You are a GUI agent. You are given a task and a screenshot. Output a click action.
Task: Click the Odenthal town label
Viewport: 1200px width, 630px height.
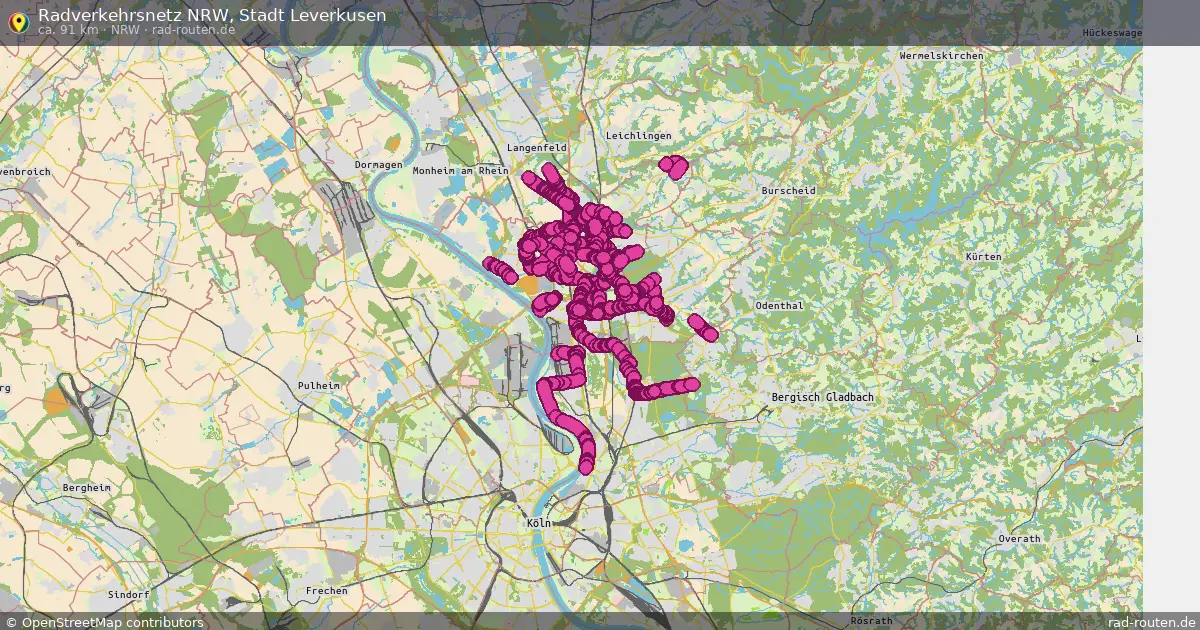click(780, 305)
